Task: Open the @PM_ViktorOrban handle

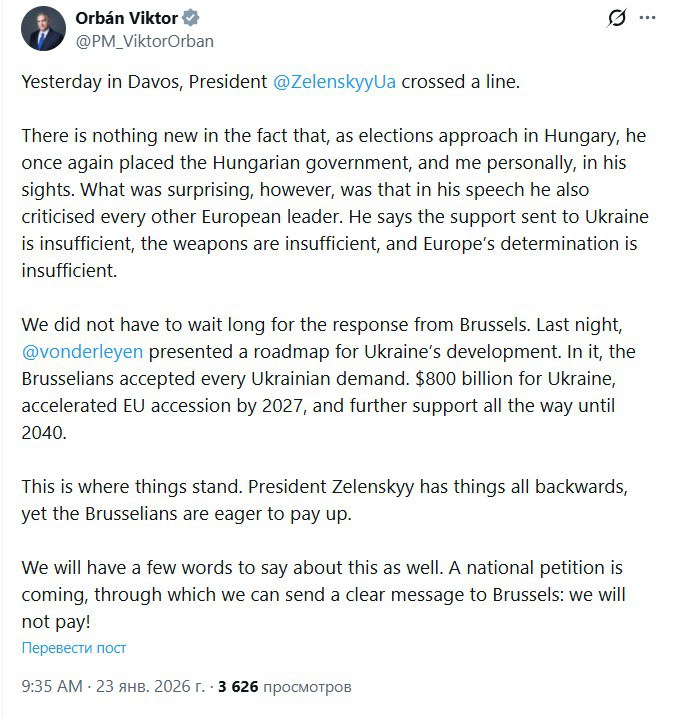Action: pyautogui.click(x=144, y=41)
